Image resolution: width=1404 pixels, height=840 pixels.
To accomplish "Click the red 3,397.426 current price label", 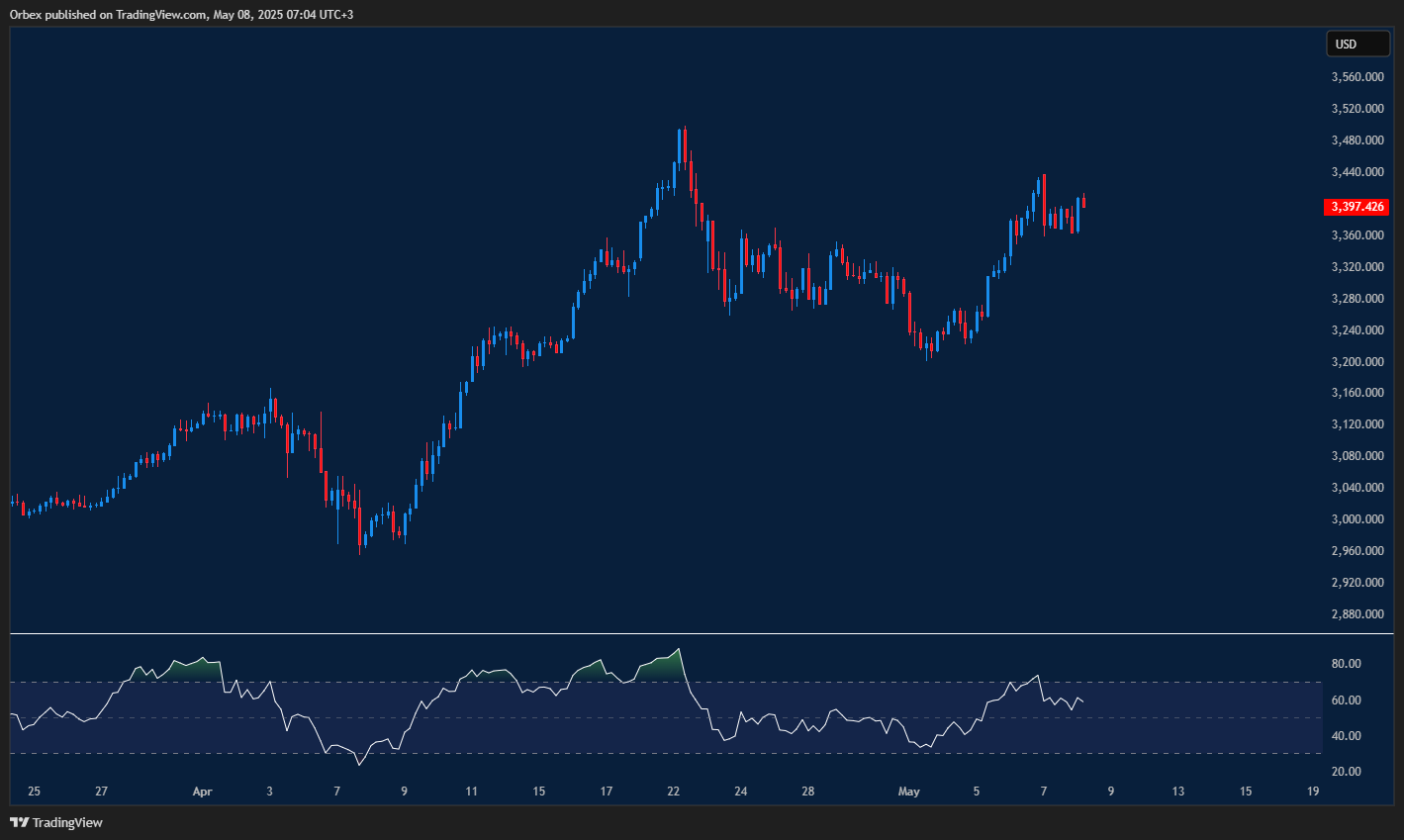I will tap(1357, 207).
